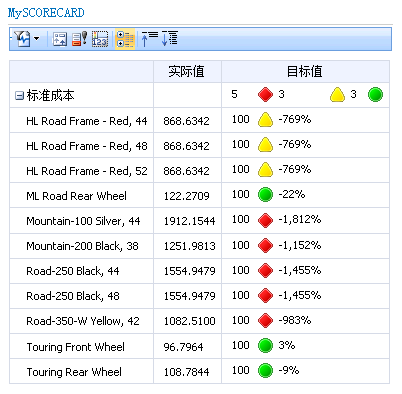Click red diamond indicator in 标准成本 row
This screenshot has width=402, height=394.
click(265, 95)
